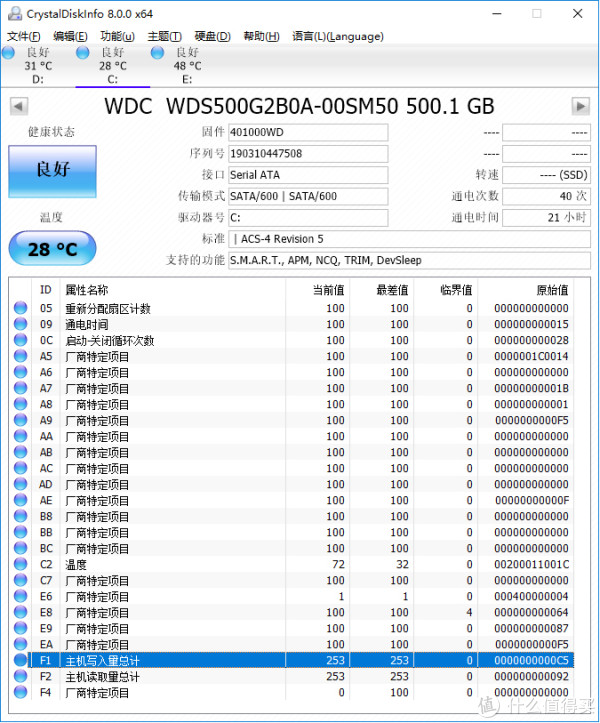
Task: Open the 语言(L)(Language) menu
Action: [338, 36]
